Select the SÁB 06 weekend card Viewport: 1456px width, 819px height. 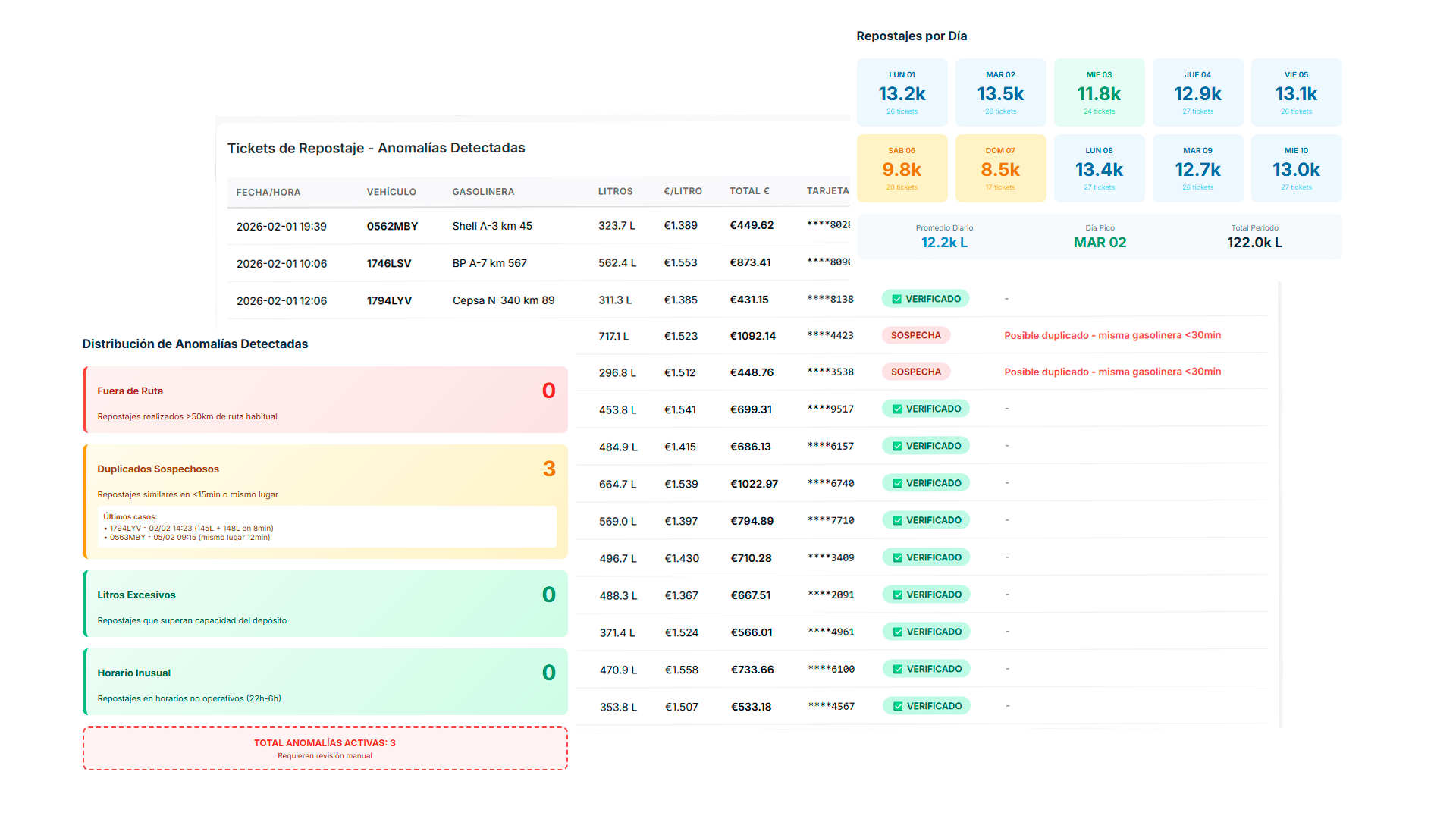[902, 168]
